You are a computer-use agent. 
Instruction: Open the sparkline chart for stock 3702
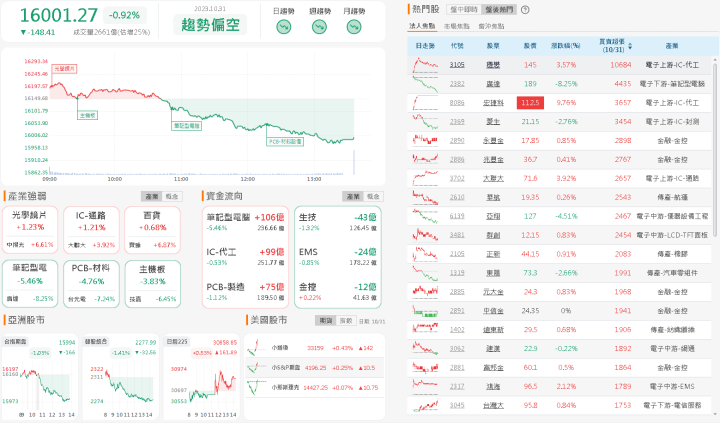click(x=425, y=178)
